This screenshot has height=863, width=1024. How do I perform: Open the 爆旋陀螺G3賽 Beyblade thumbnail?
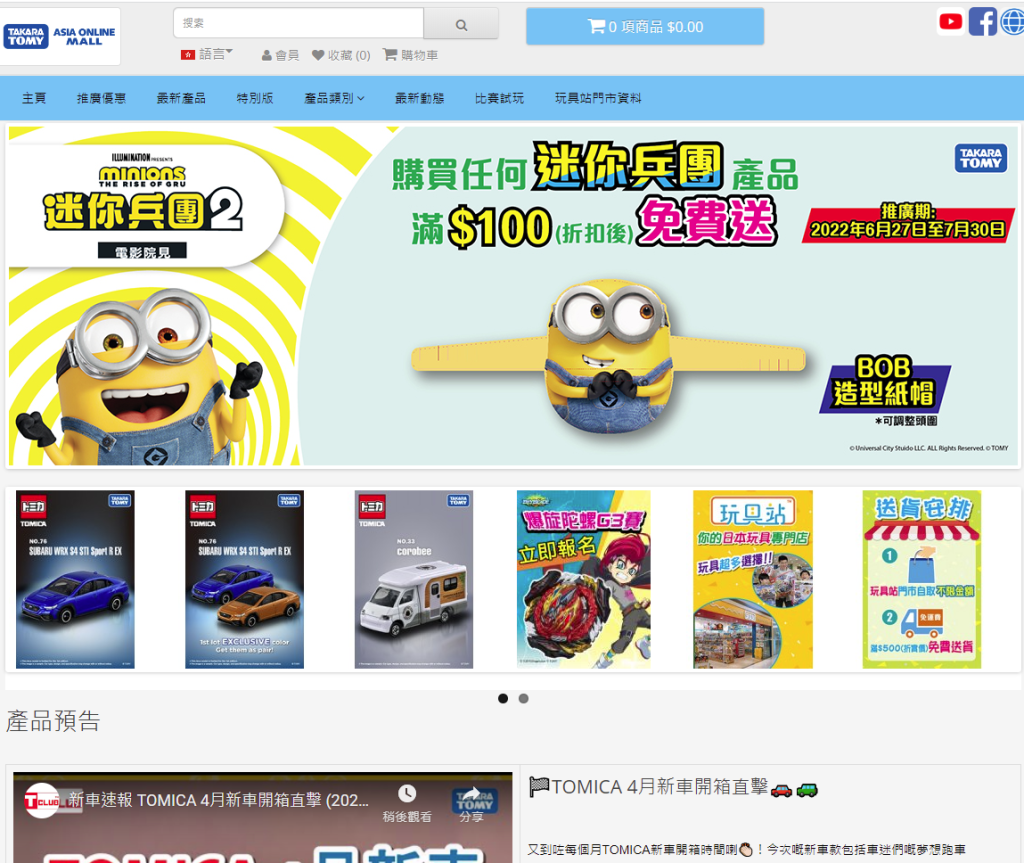click(x=583, y=579)
